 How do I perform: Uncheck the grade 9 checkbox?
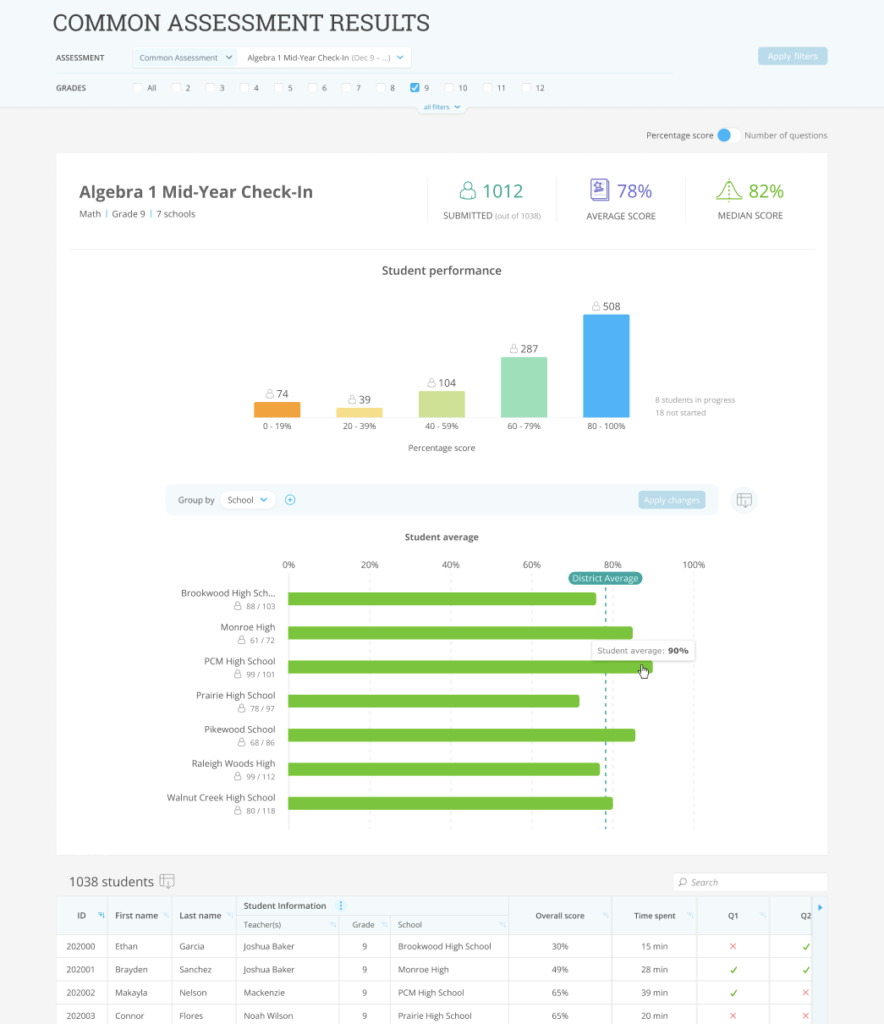[x=415, y=88]
